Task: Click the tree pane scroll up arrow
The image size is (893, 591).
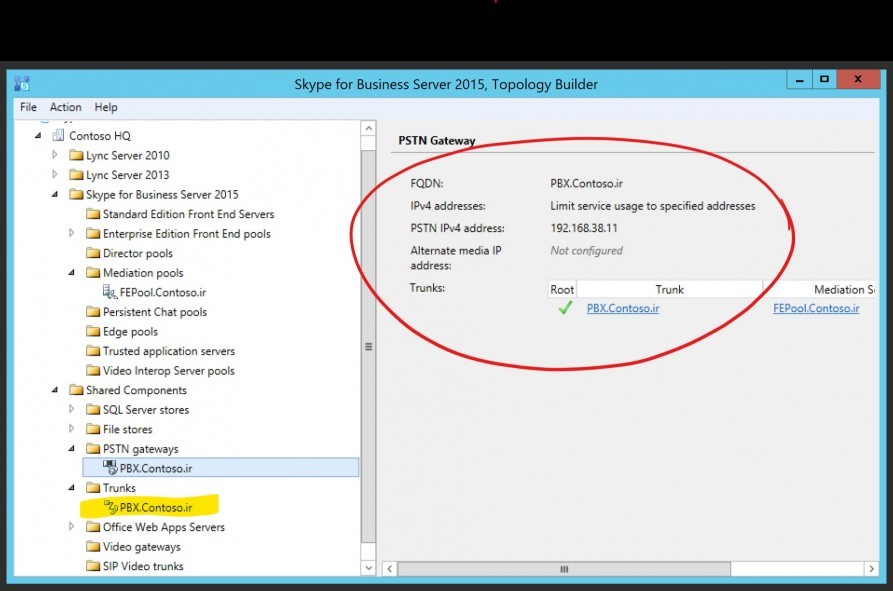Action: click(368, 128)
